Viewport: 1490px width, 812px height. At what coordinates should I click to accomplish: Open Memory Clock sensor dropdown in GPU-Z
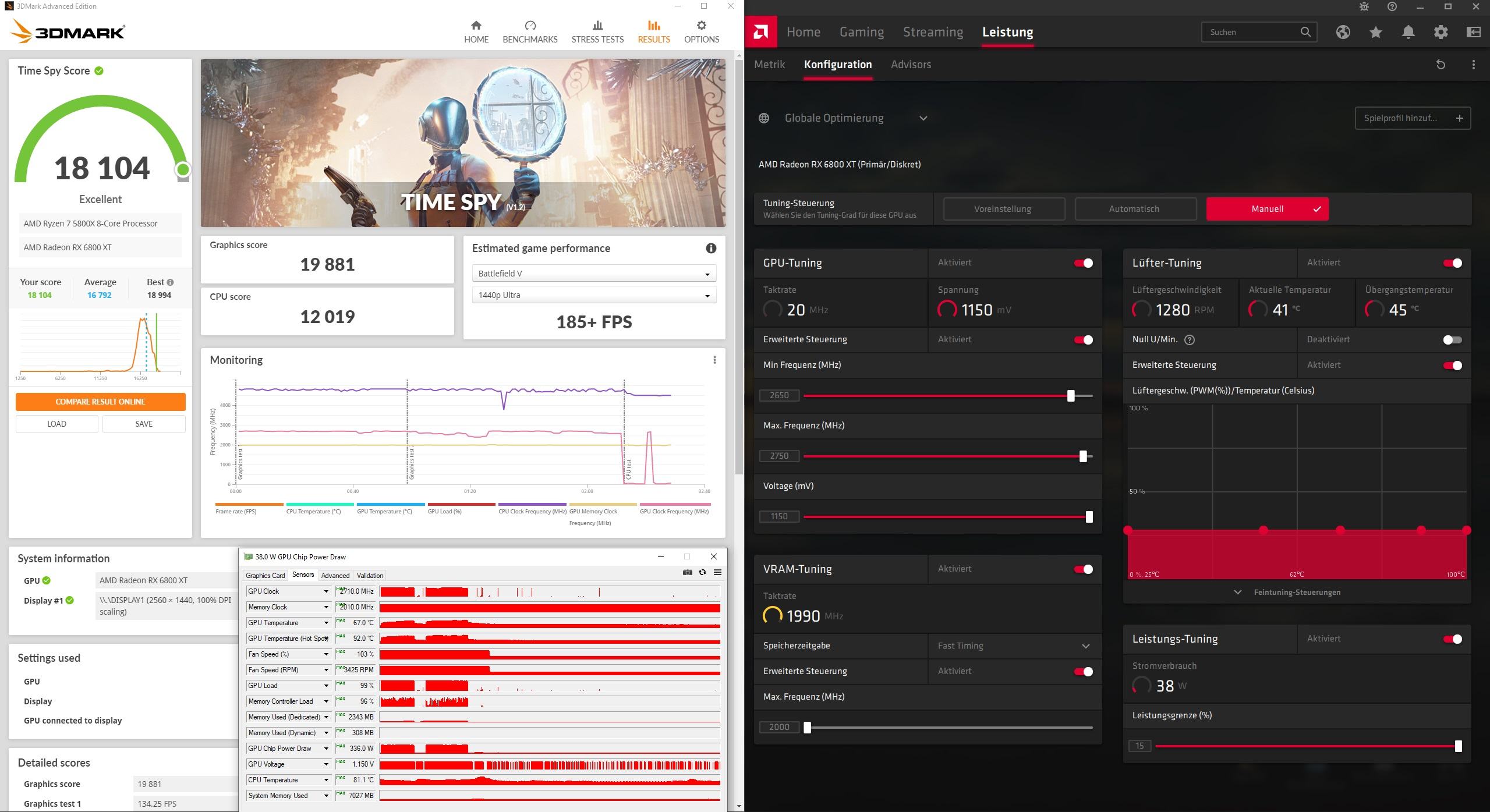click(326, 607)
